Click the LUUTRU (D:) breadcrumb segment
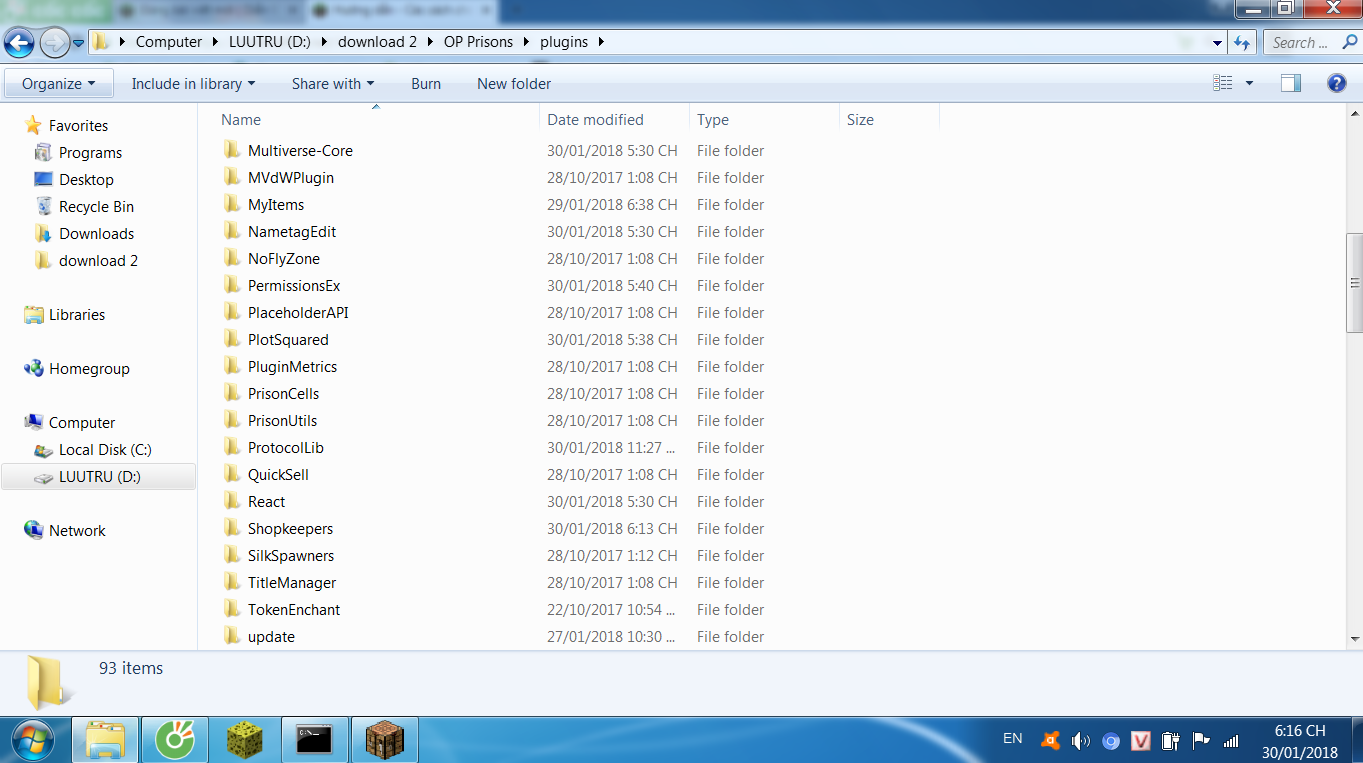The width and height of the screenshot is (1363, 763). click(x=270, y=42)
